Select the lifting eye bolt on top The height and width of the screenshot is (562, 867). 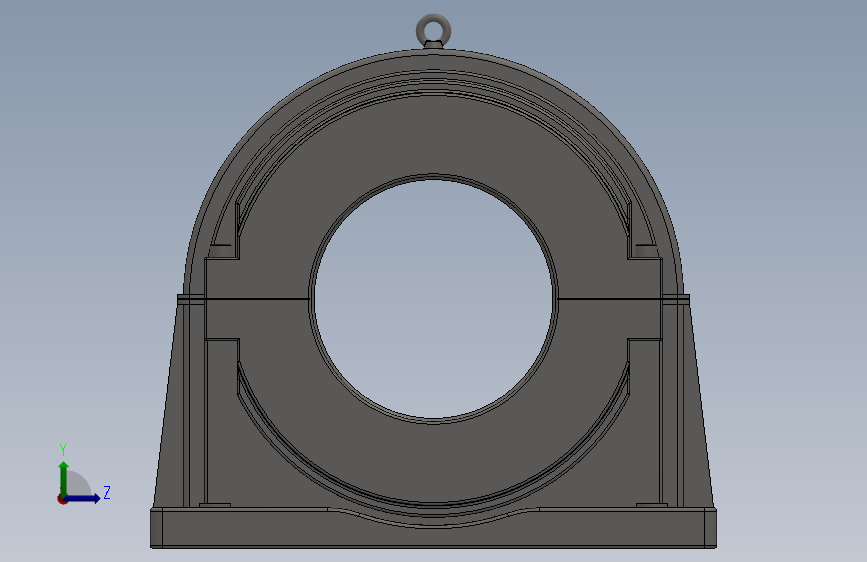point(434,31)
